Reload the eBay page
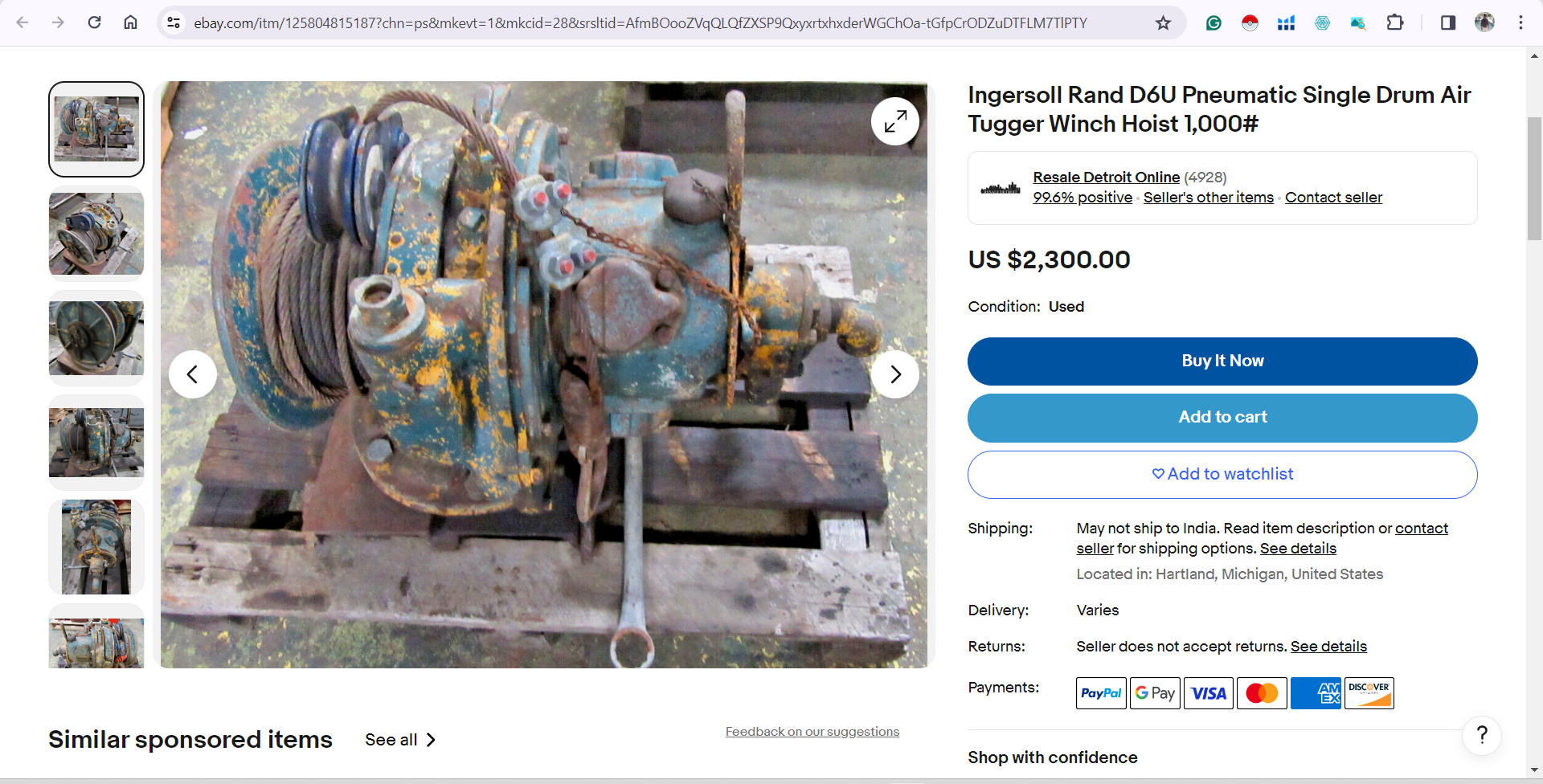The width and height of the screenshot is (1543, 784). click(x=94, y=22)
